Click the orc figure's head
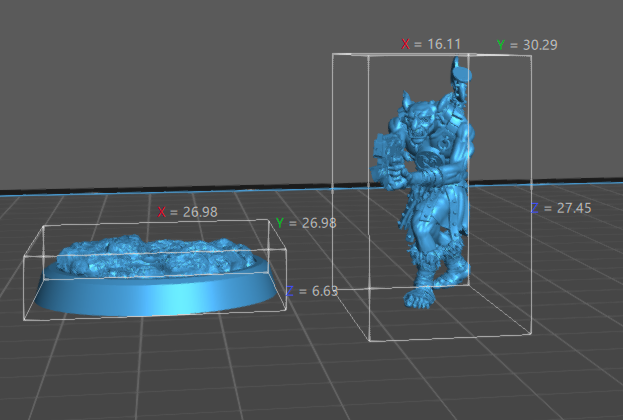Screen dimensions: 623x420 [414, 118]
